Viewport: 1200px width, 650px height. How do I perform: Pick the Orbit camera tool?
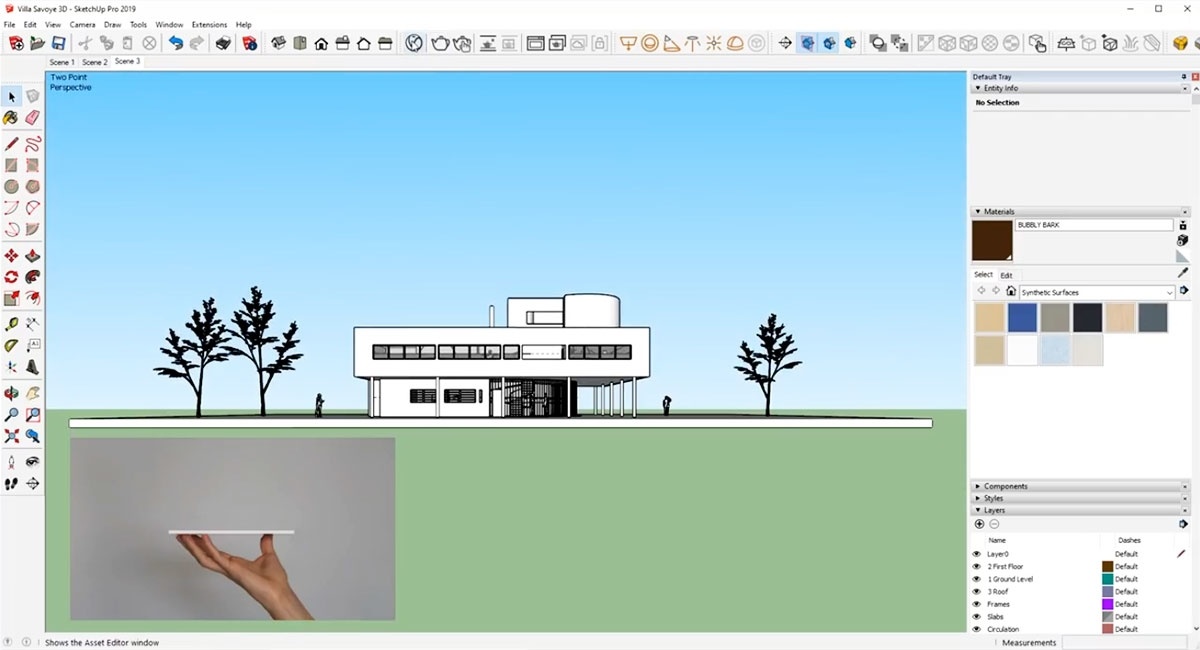tap(11, 393)
